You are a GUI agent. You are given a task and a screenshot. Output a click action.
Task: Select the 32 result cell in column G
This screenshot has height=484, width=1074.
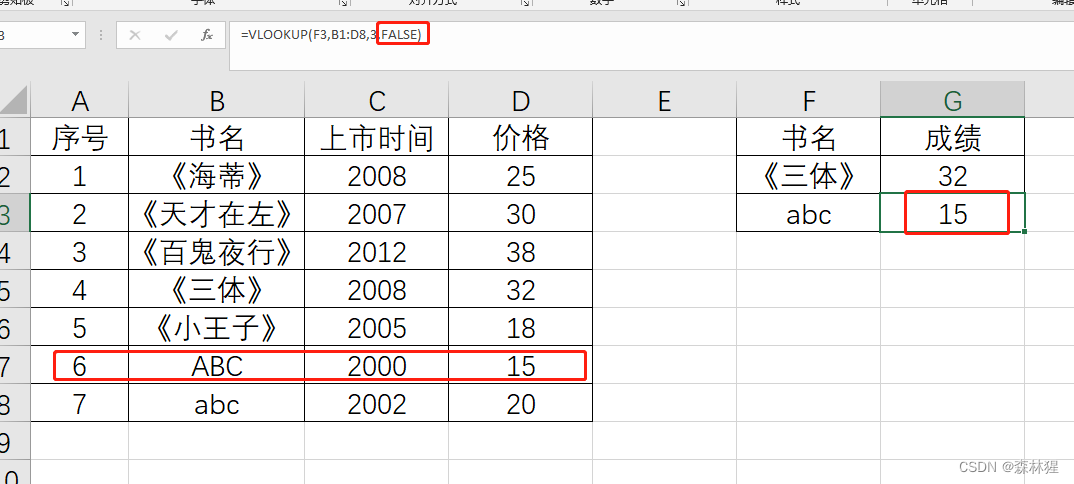point(953,175)
